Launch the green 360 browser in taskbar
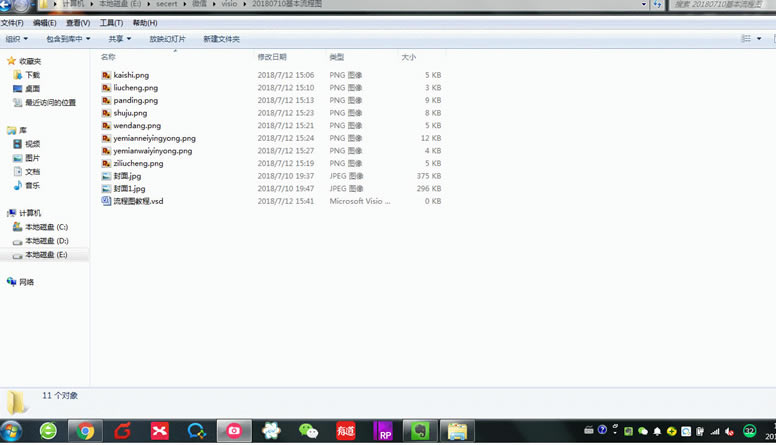The width and height of the screenshot is (776, 445). [x=48, y=431]
